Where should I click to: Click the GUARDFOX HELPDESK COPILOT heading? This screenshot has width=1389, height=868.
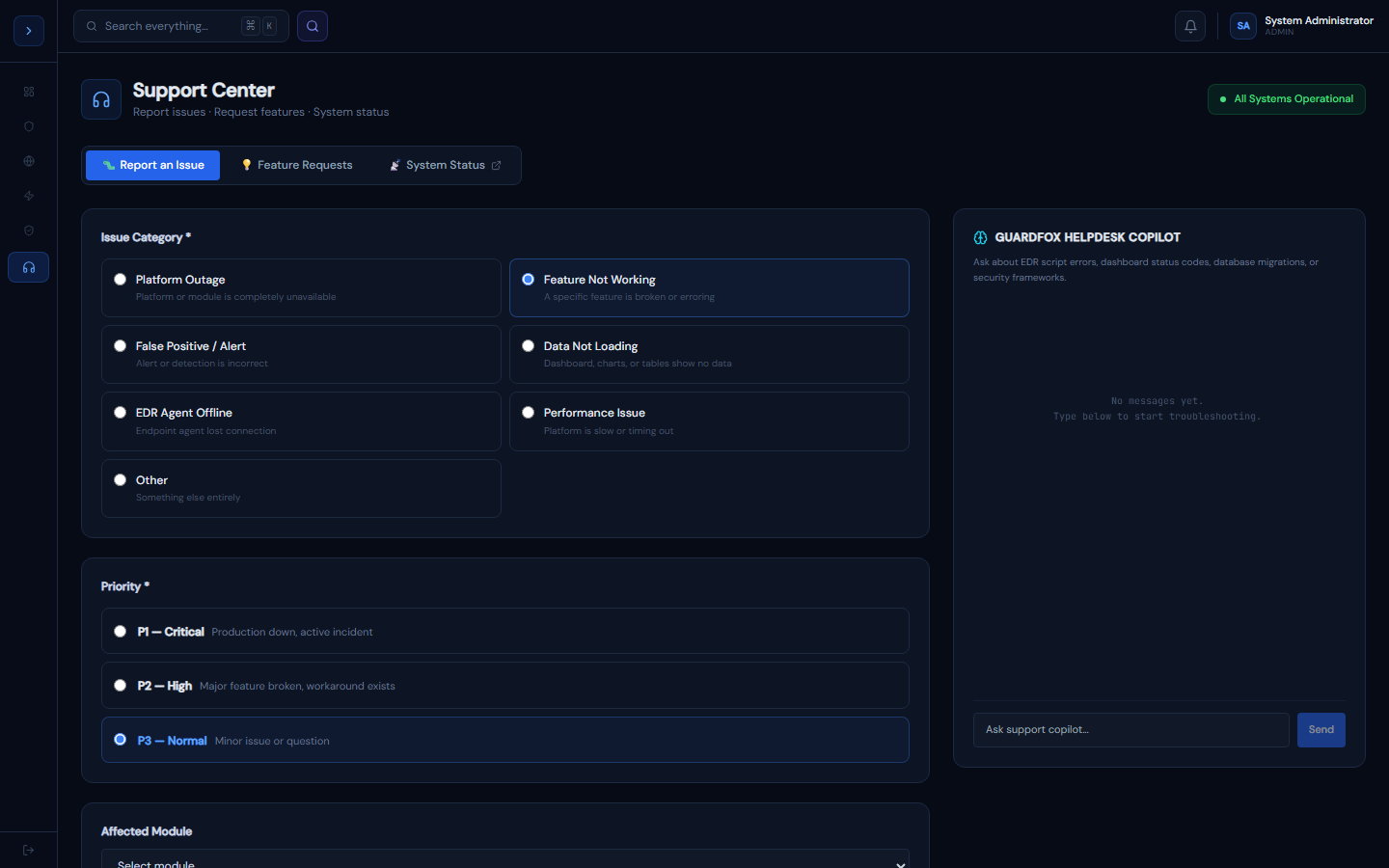coord(1087,237)
